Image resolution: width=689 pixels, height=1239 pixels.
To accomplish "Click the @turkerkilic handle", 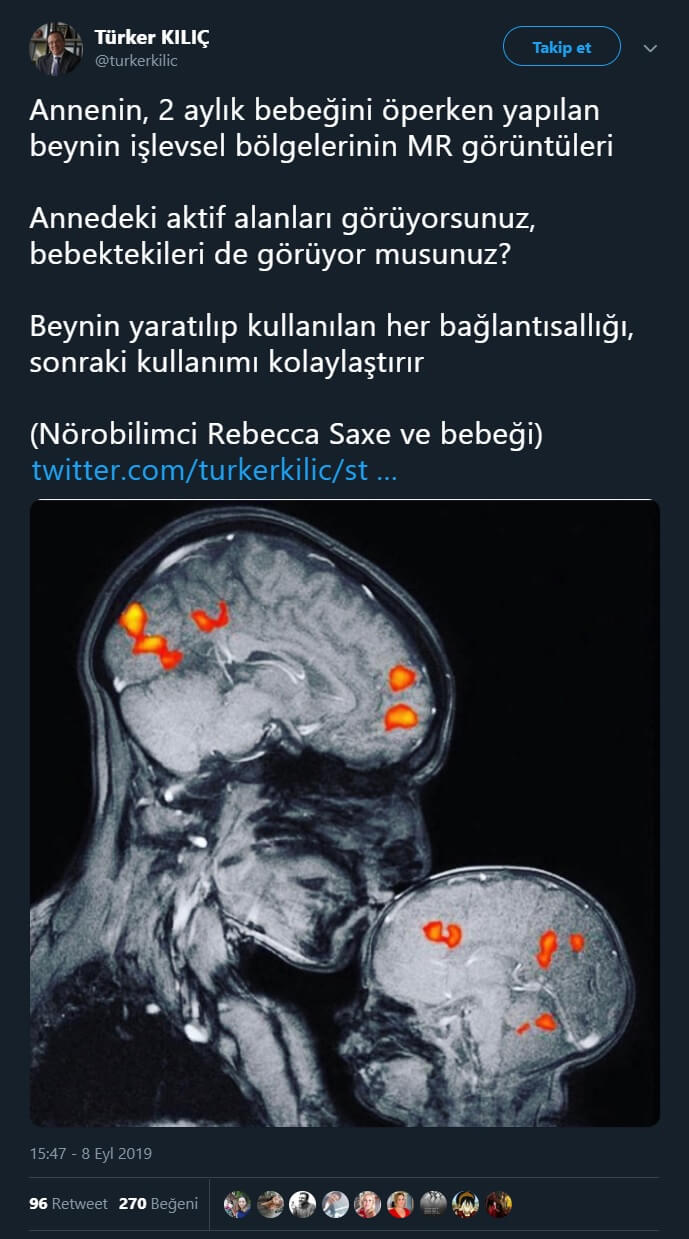I will click(x=136, y=61).
